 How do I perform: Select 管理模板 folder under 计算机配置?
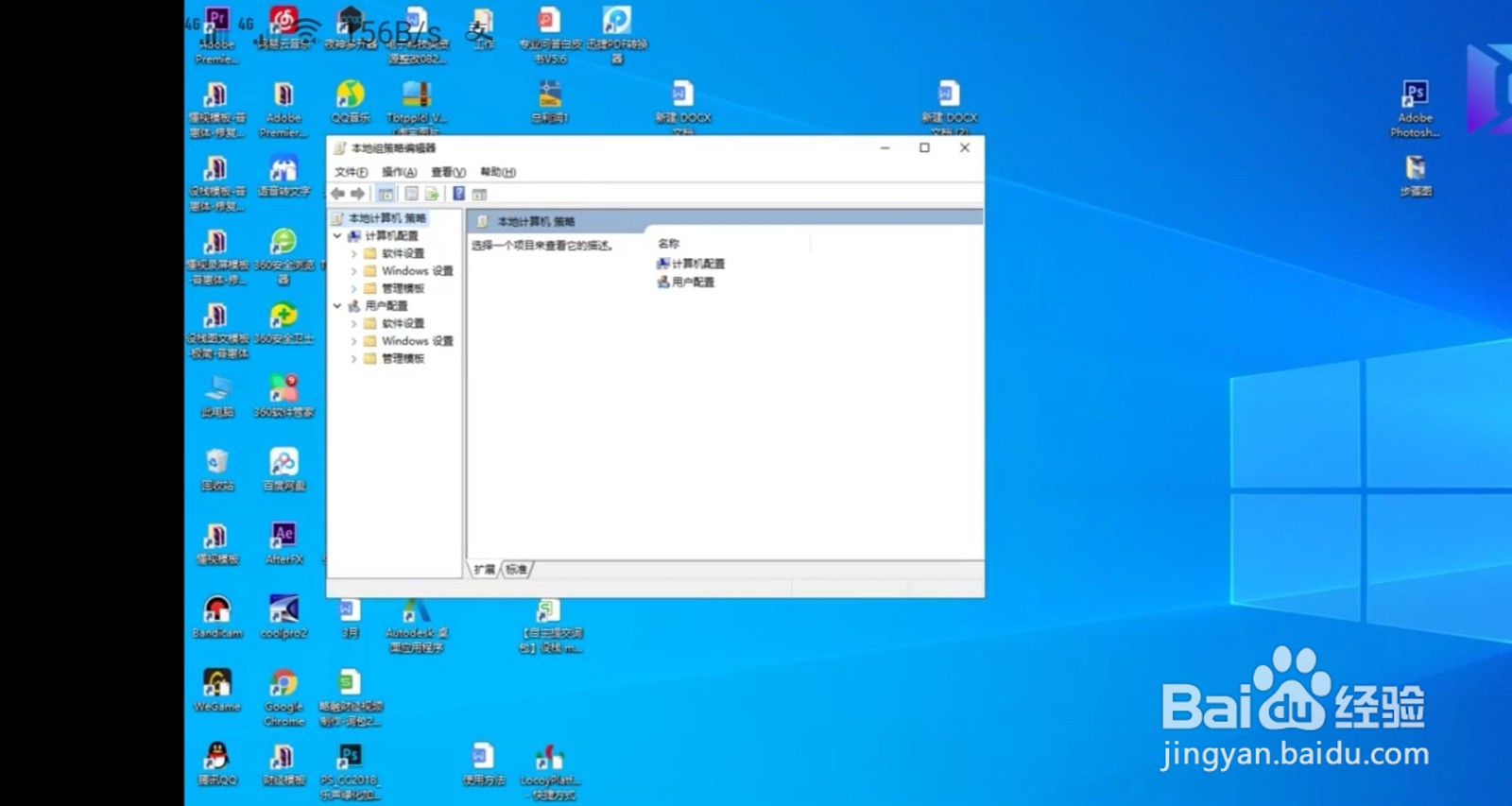tap(404, 288)
